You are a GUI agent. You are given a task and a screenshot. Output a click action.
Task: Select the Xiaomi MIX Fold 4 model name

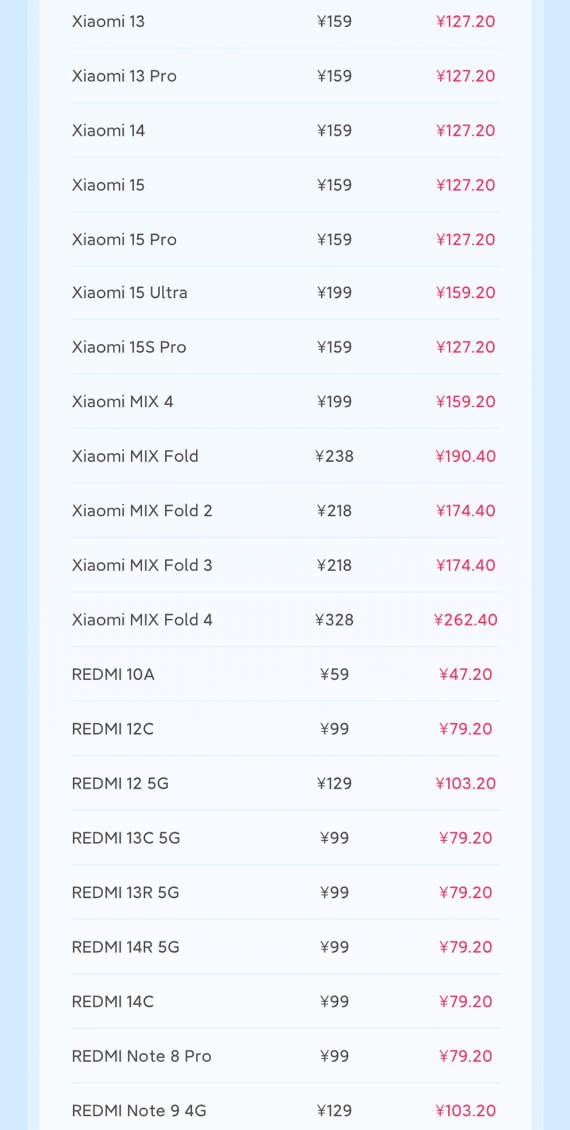coord(142,620)
